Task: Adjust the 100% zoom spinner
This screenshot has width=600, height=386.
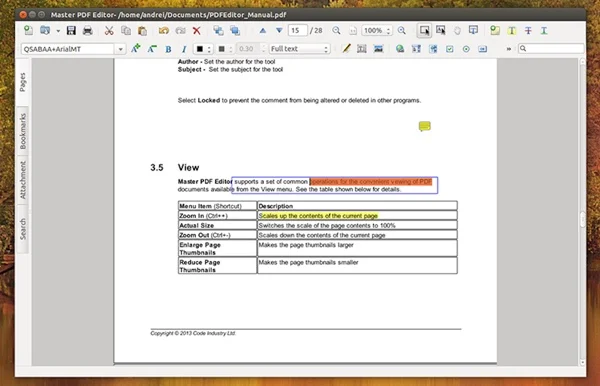Action: 377,30
